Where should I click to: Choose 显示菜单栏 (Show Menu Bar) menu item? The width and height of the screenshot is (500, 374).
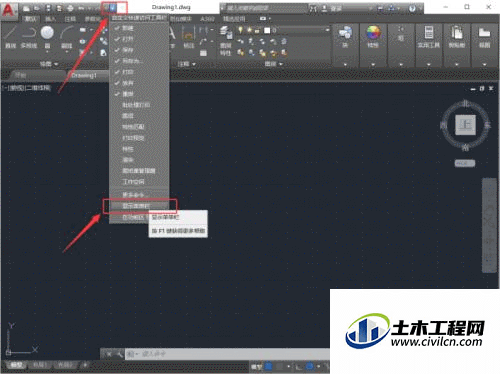[x=139, y=206]
